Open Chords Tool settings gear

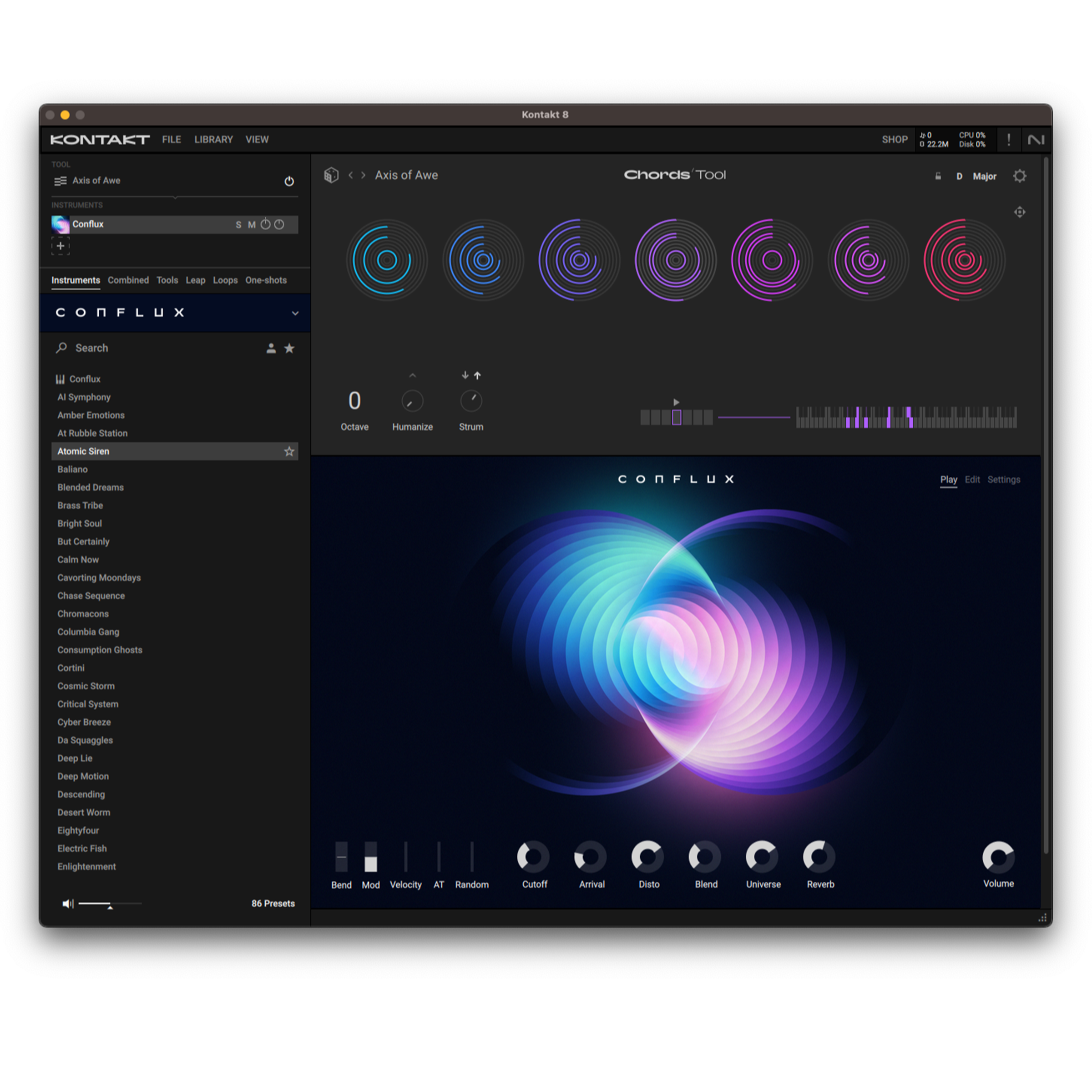click(1019, 177)
